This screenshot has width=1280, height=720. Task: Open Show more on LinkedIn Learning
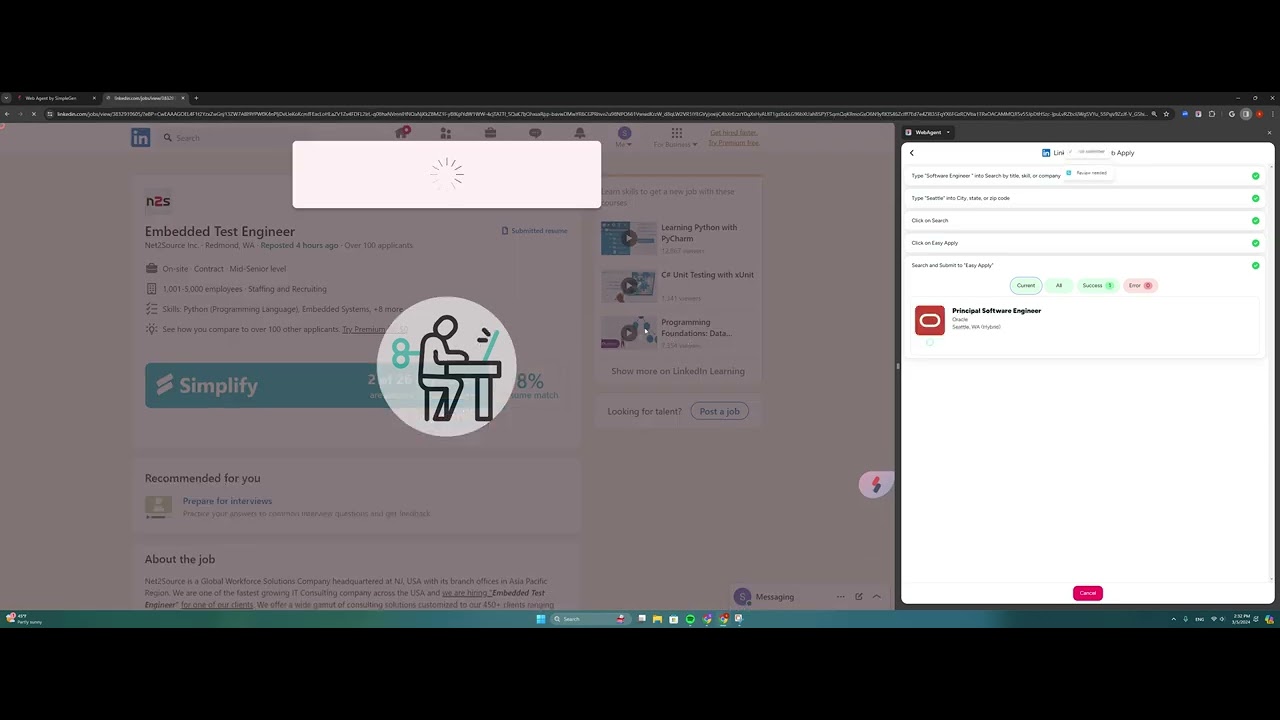pos(678,371)
